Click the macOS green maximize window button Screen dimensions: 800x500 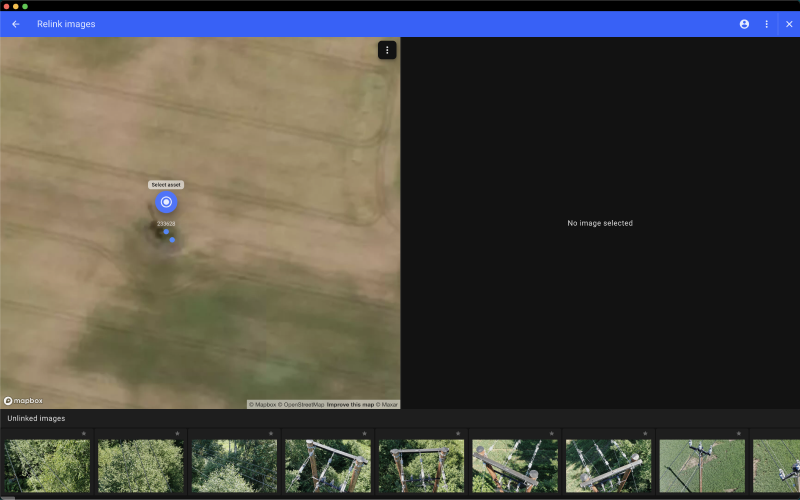click(x=25, y=6)
